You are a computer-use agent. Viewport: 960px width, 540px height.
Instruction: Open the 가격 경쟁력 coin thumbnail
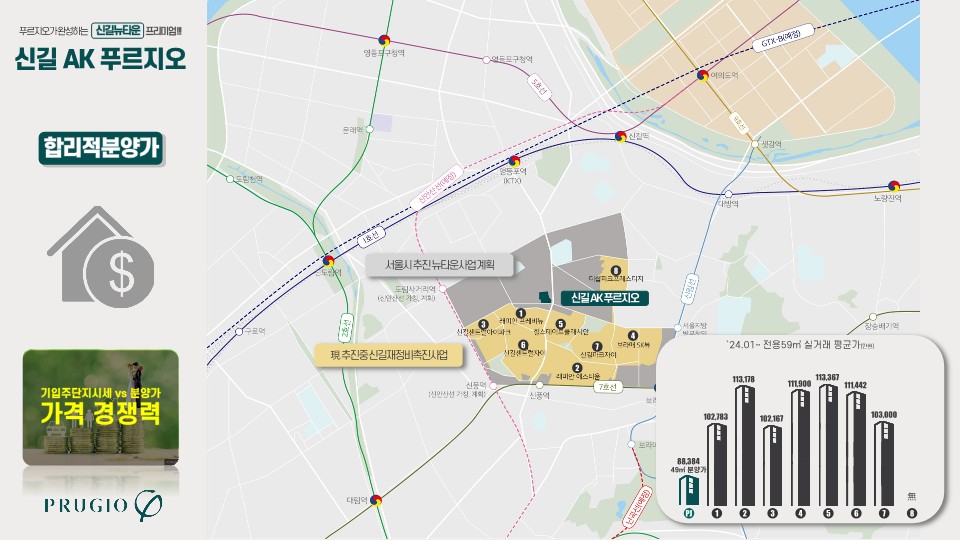(x=101, y=408)
